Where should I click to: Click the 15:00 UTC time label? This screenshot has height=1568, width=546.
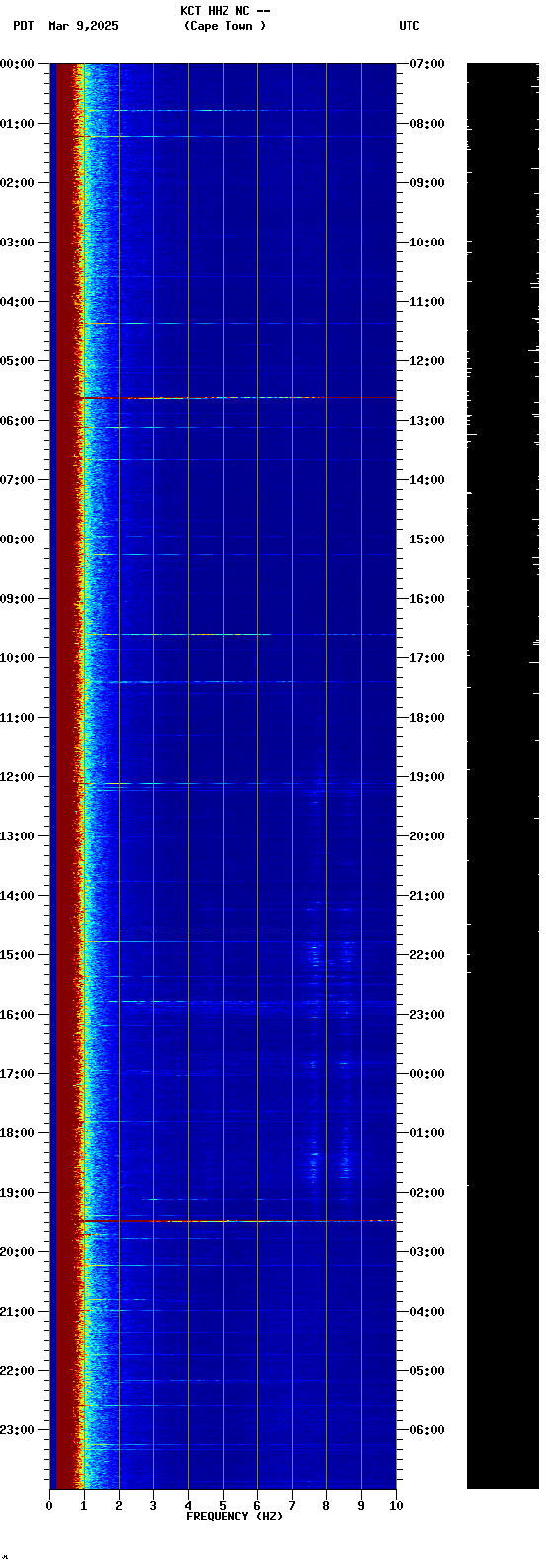pos(427,539)
